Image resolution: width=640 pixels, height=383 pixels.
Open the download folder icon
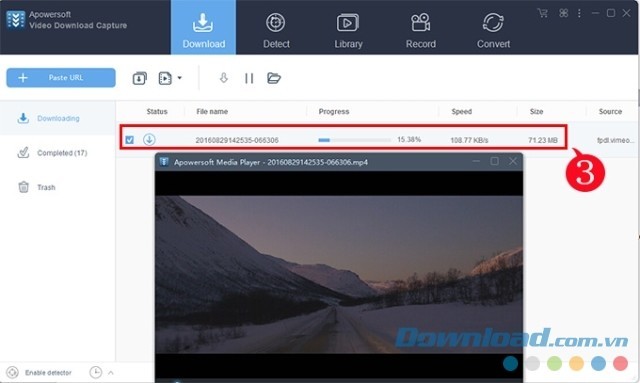(x=274, y=78)
